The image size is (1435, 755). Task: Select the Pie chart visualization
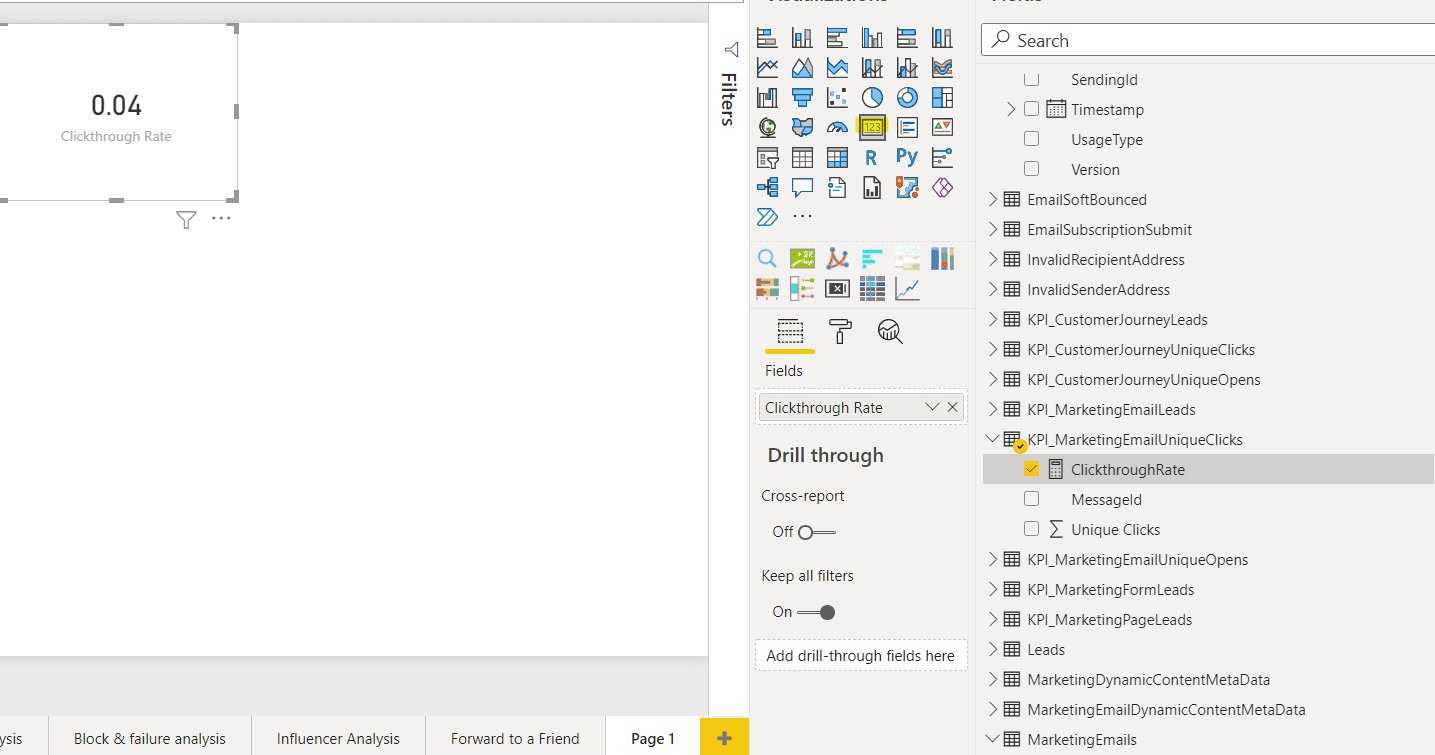pyautogui.click(x=871, y=97)
